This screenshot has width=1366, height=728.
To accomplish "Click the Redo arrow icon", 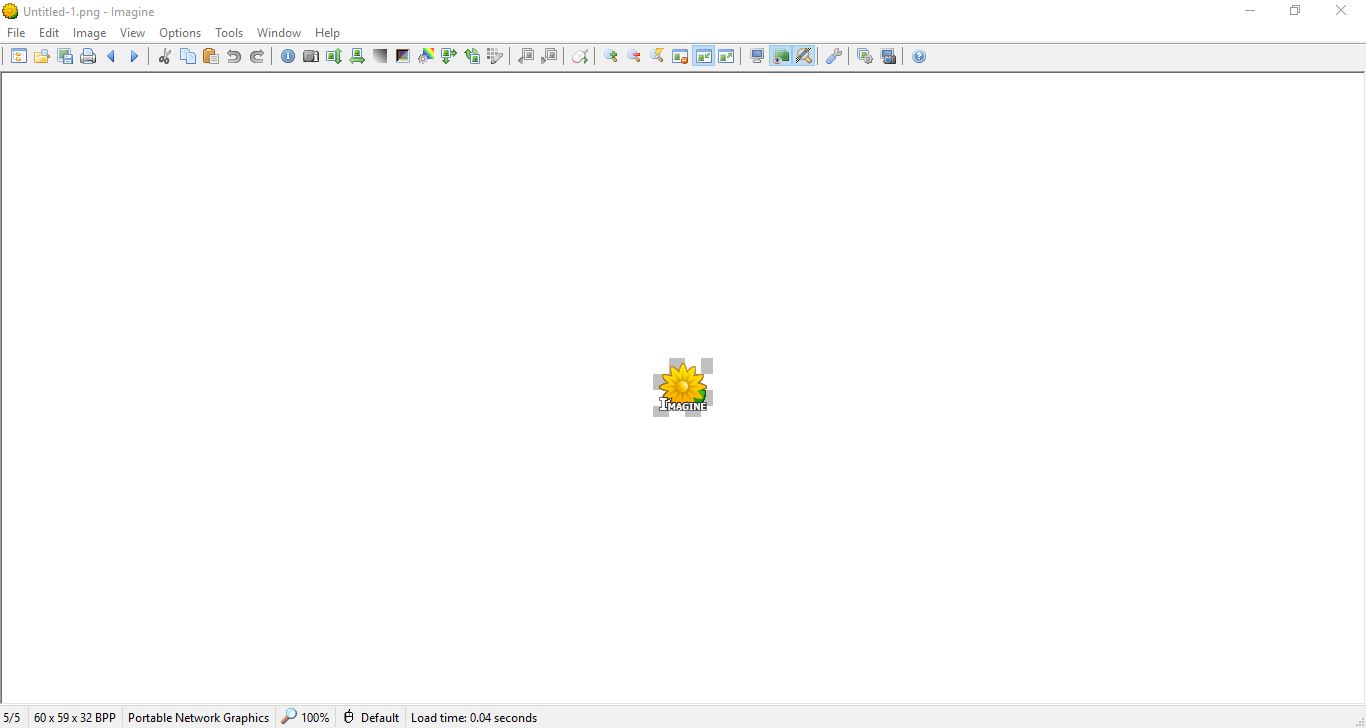I will coord(257,57).
